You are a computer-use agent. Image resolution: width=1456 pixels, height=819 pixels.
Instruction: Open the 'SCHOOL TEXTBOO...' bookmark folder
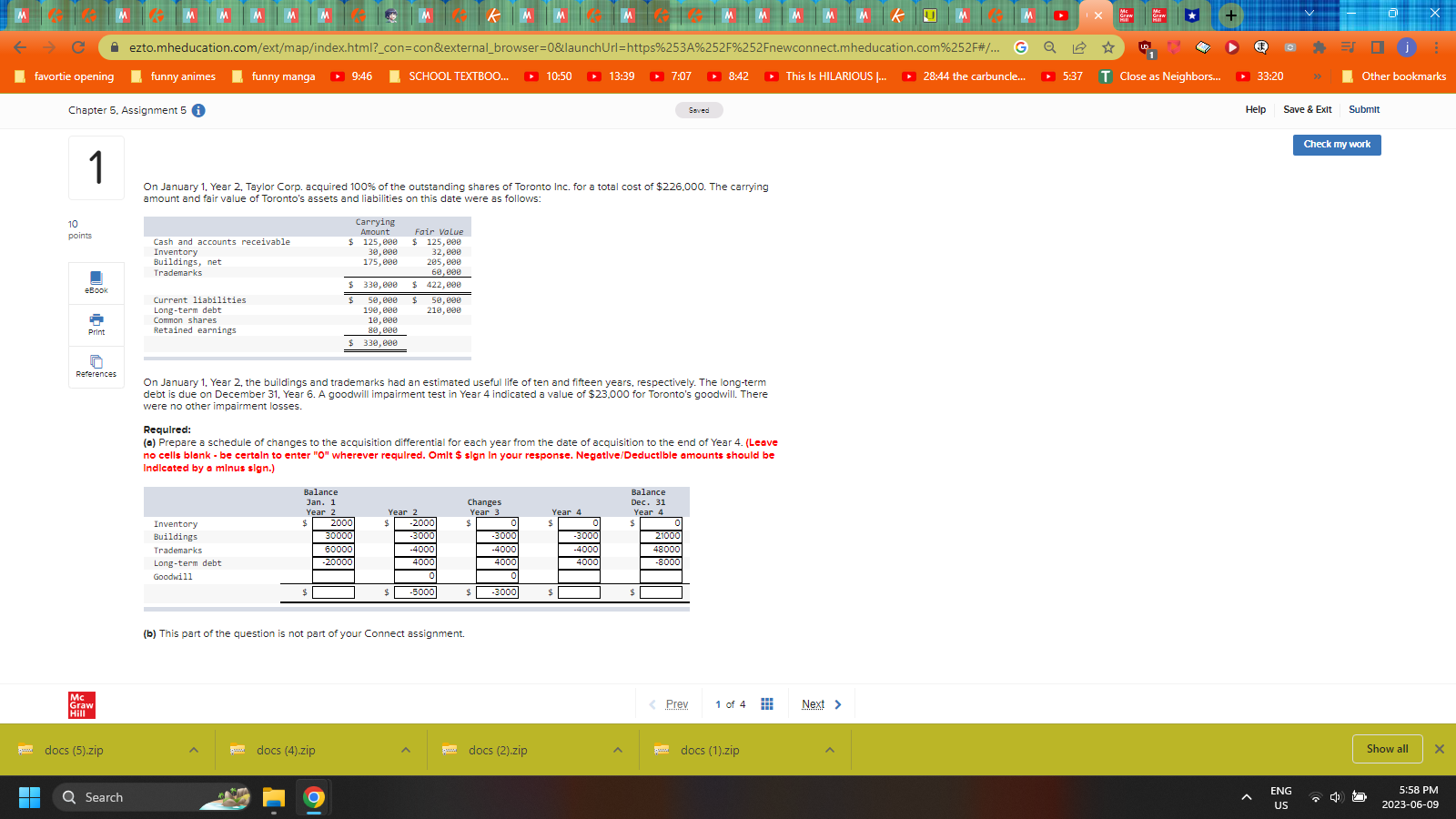tap(450, 76)
